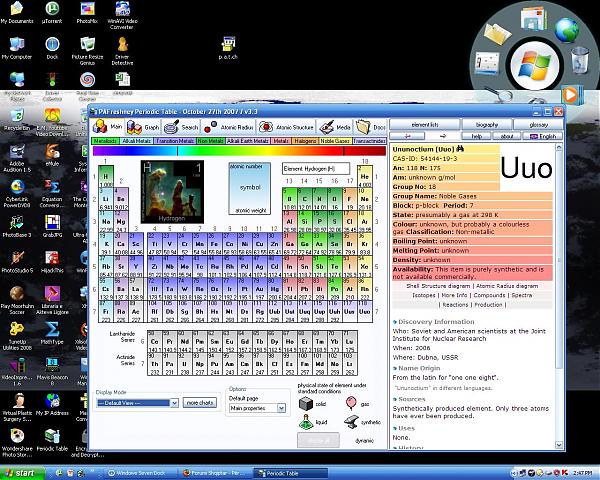Go back with the left arrow button
The width and height of the screenshot is (600, 480).
407,136
